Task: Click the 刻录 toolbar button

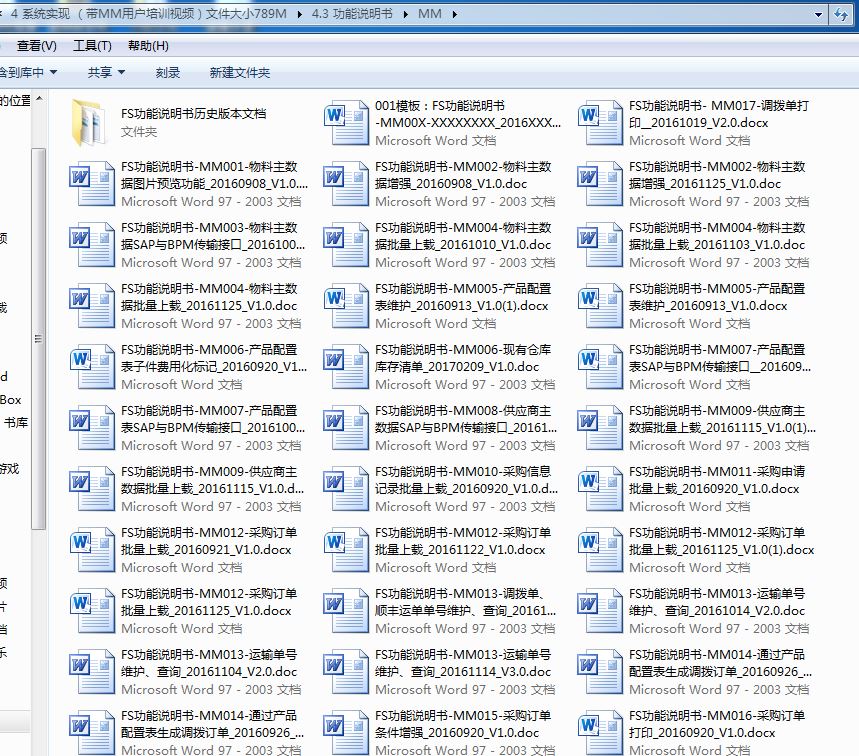Action: [168, 72]
